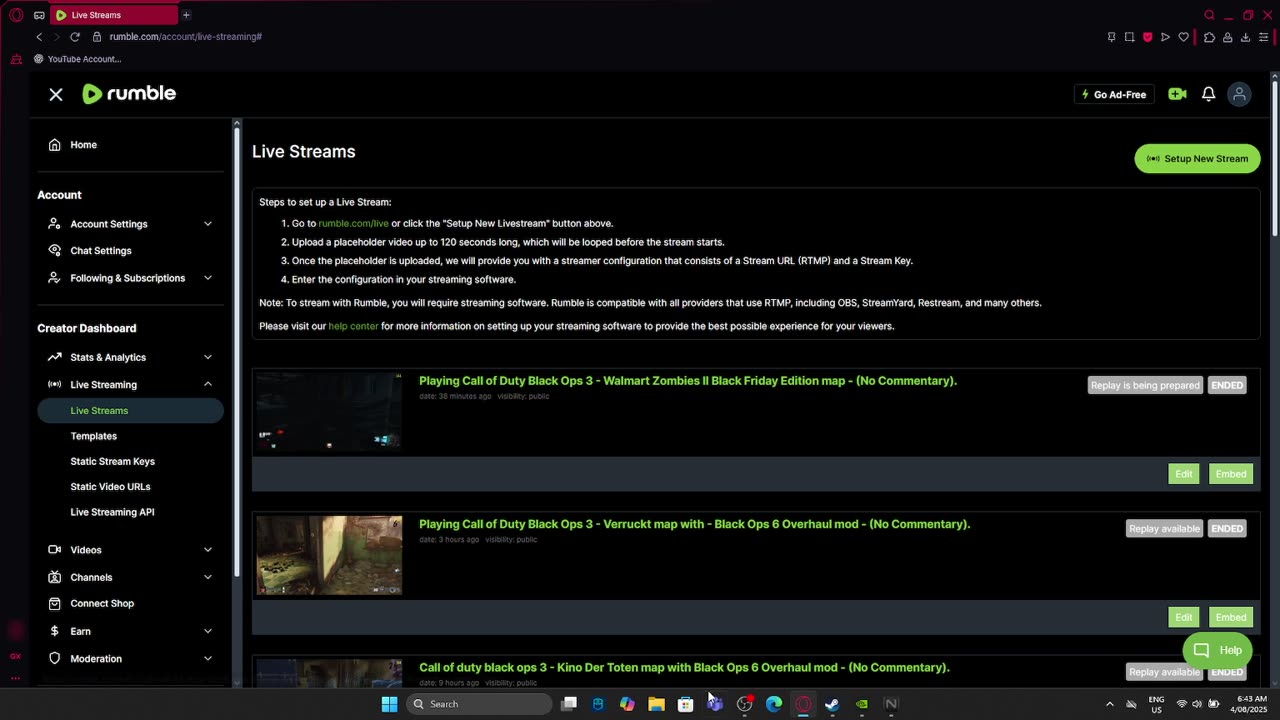Open a new browser tab with plus
1280x720 pixels.
click(186, 15)
